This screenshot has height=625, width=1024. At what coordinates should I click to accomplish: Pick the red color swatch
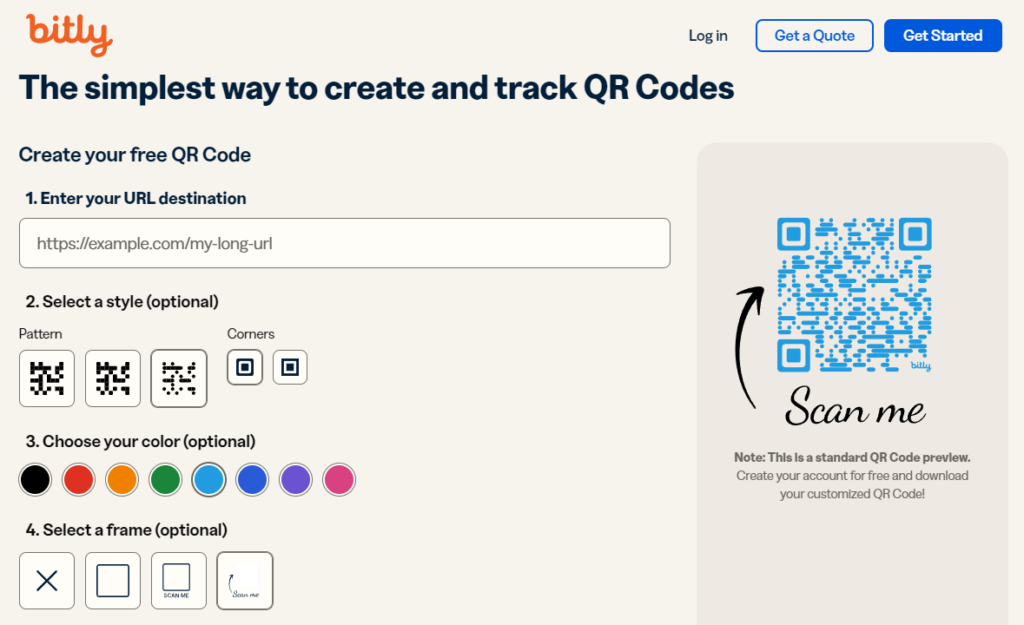[x=78, y=480]
